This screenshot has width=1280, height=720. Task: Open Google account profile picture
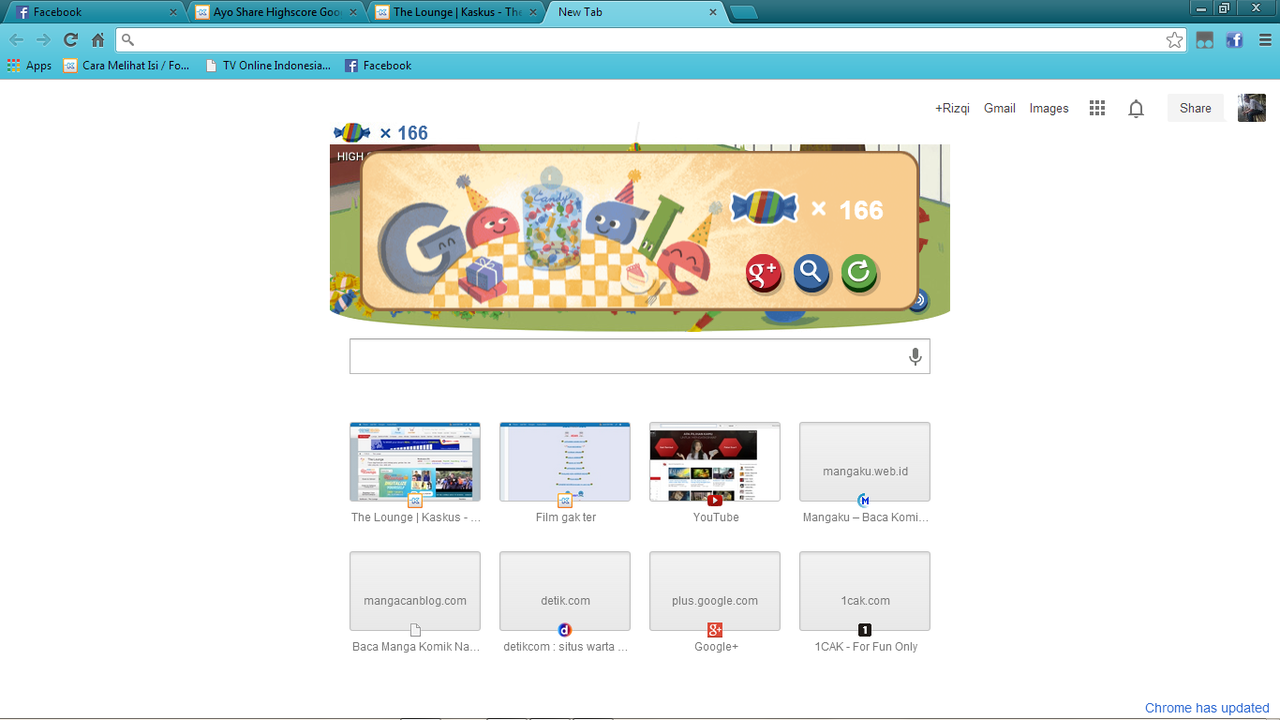click(x=1252, y=108)
